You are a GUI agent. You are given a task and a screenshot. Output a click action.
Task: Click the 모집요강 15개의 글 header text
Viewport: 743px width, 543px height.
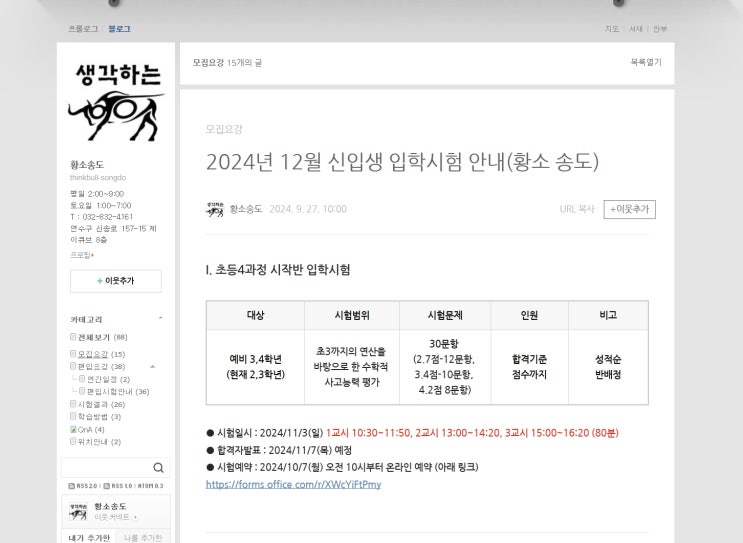tap(227, 63)
